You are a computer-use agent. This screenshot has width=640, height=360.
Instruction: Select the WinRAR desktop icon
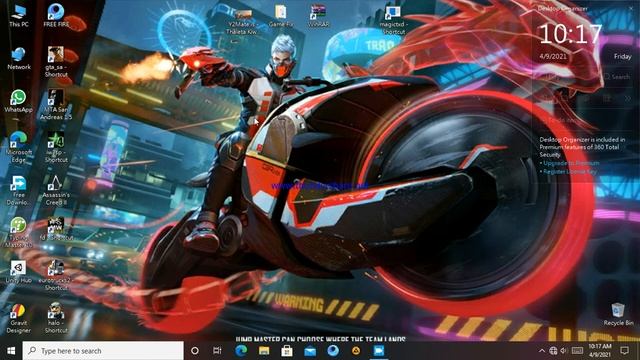tap(318, 16)
